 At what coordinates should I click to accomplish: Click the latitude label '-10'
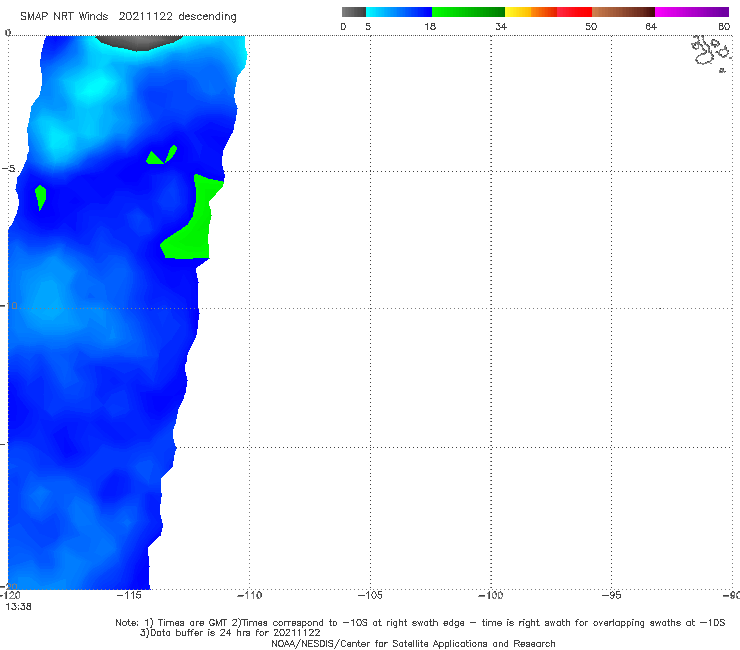click(x=8, y=306)
